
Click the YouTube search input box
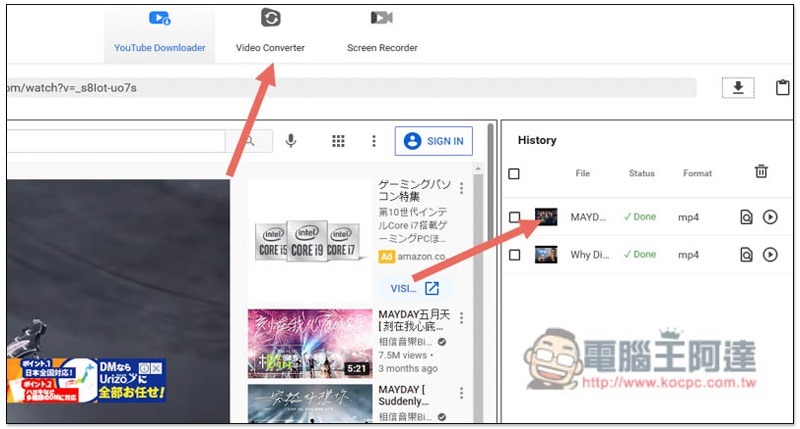pos(116,141)
